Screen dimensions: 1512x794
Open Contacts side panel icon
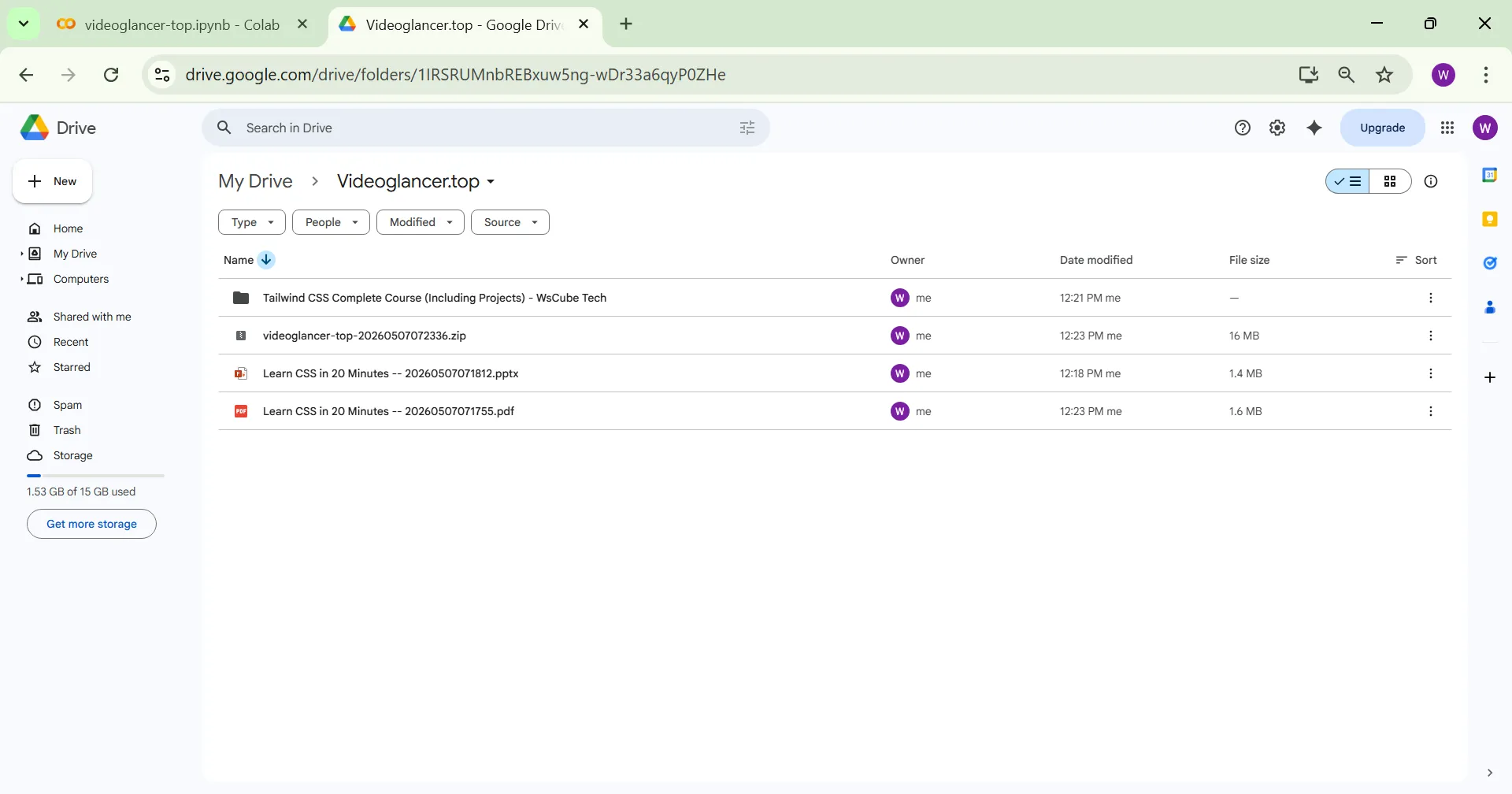click(1490, 307)
